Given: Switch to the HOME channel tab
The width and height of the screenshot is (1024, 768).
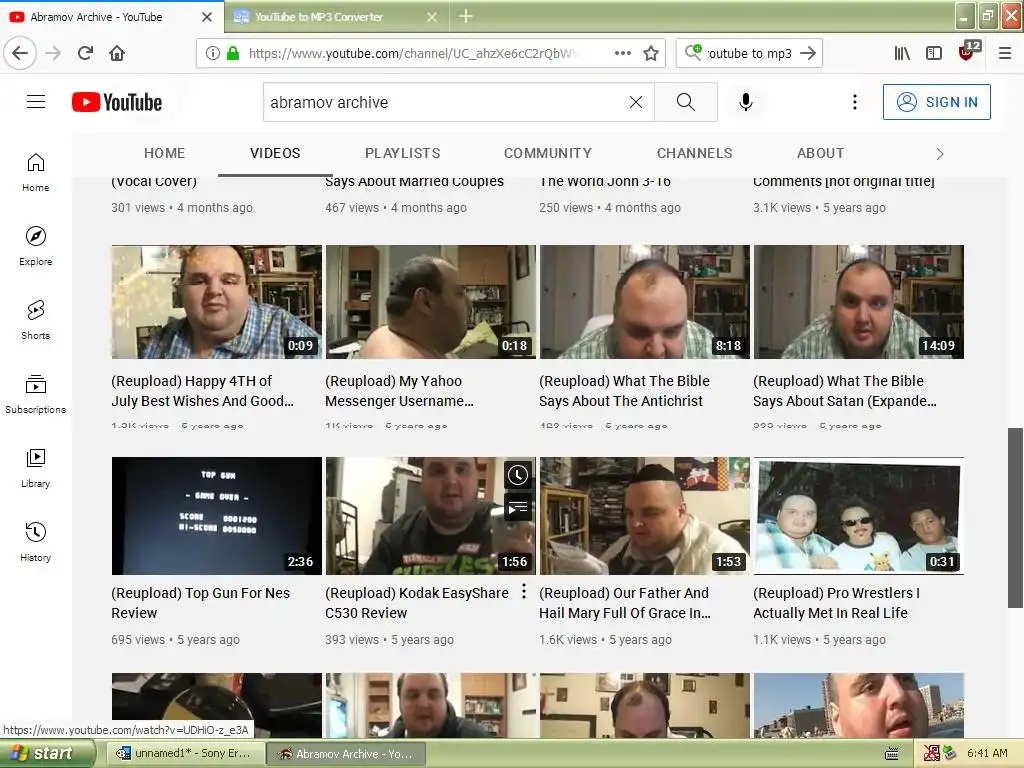Looking at the screenshot, I should [165, 153].
